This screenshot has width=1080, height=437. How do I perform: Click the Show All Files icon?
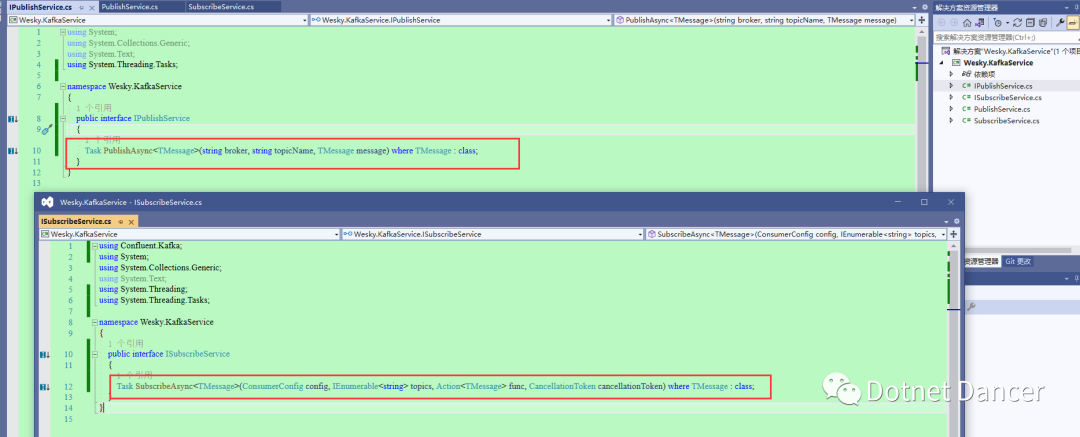(x=1043, y=23)
